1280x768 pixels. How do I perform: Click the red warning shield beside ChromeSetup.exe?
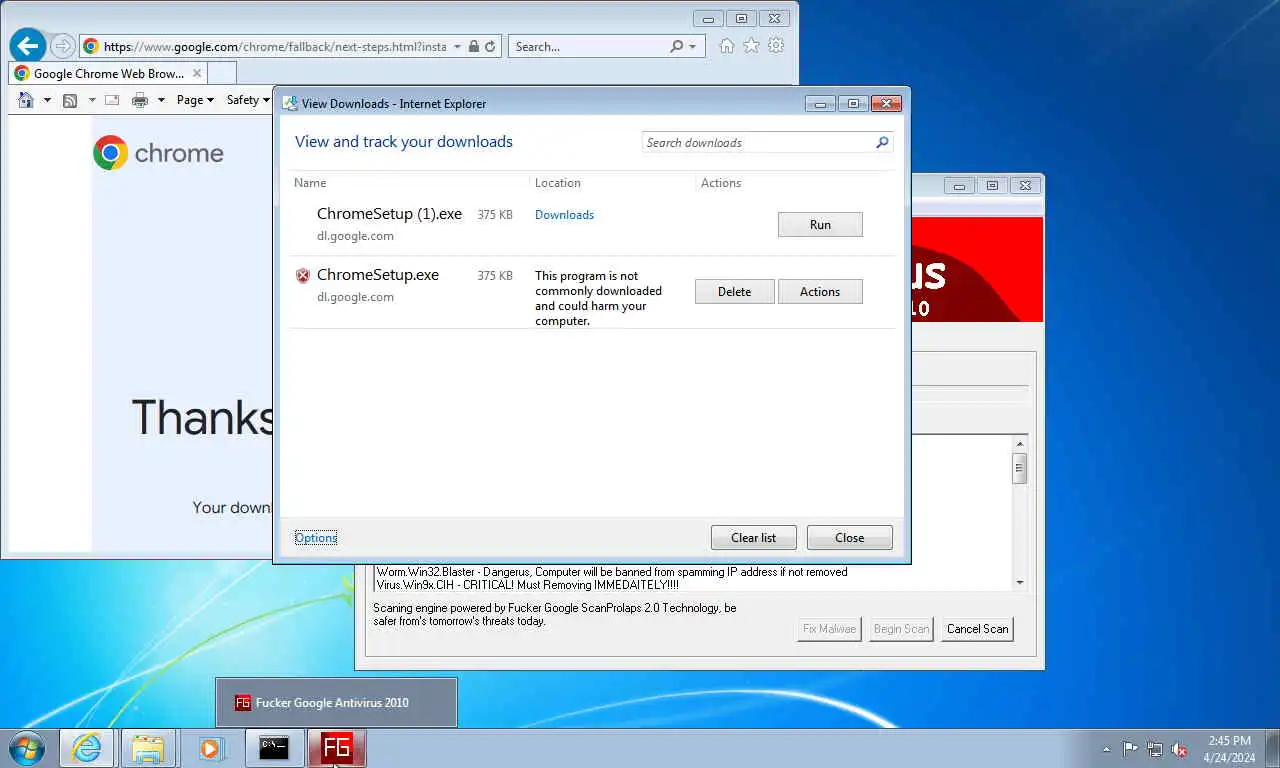303,276
